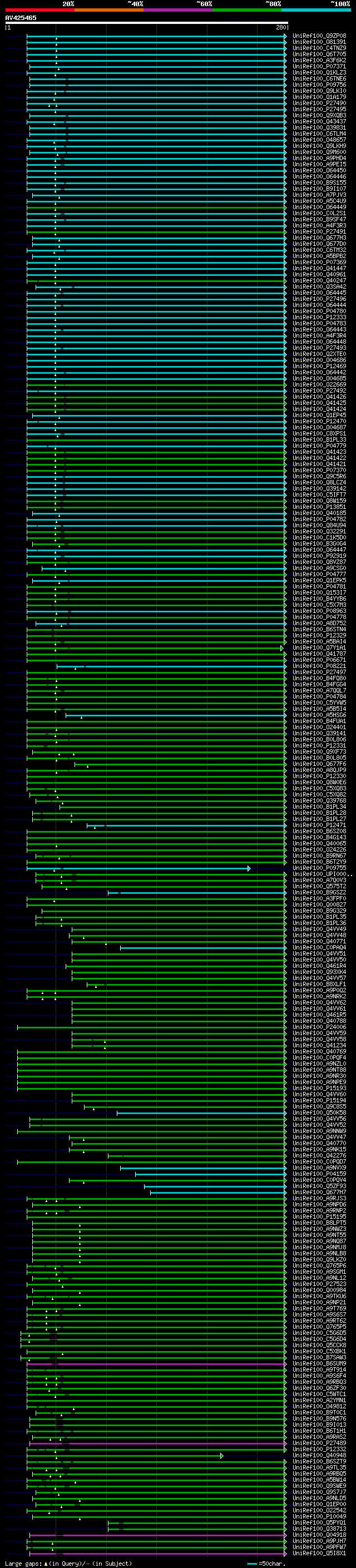Image resolution: width=356 pixels, height=1568 pixels.
Task: Select the UniRef100_A9NRK2 label
Action: point(319,996)
